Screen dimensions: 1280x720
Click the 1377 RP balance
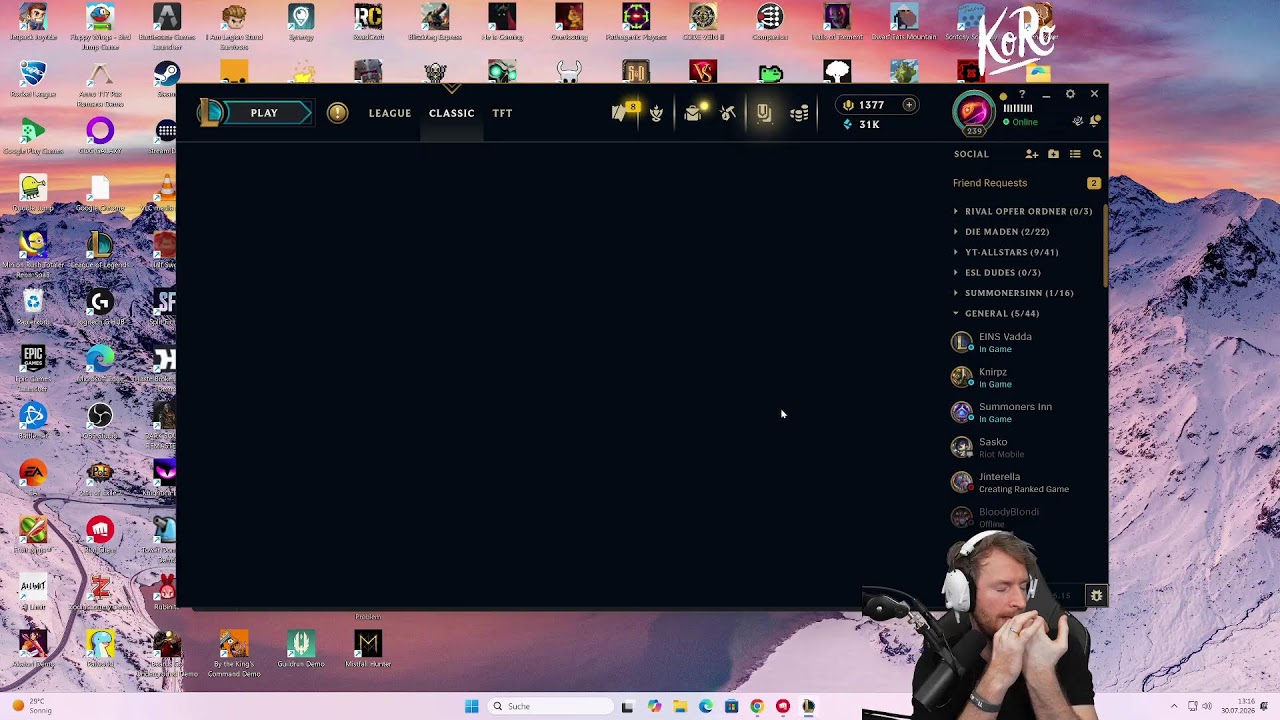click(x=871, y=105)
